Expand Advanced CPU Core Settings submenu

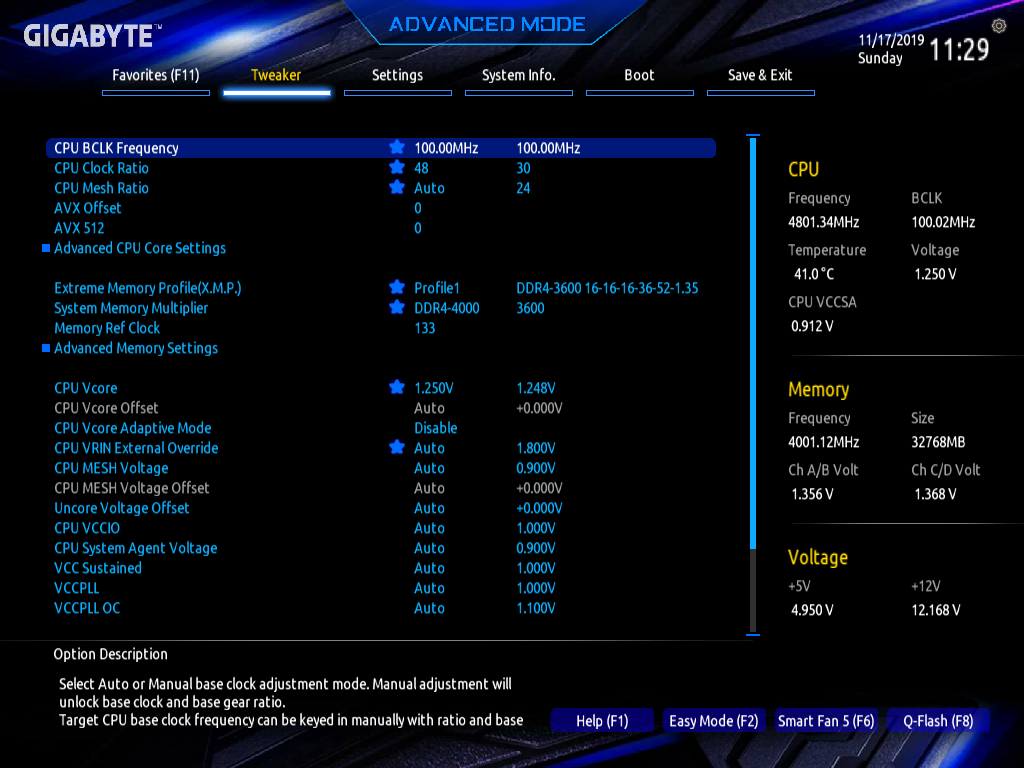[x=140, y=248]
